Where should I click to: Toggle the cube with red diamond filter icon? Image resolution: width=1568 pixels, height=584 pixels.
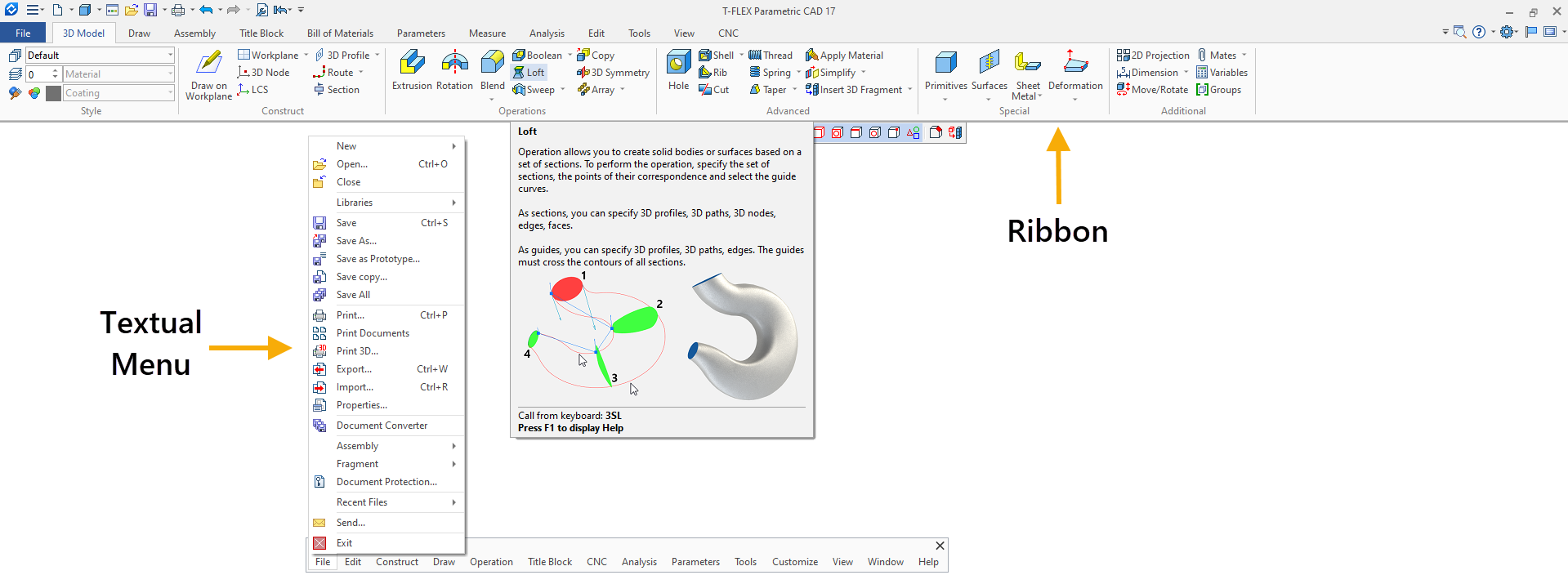[x=936, y=132]
